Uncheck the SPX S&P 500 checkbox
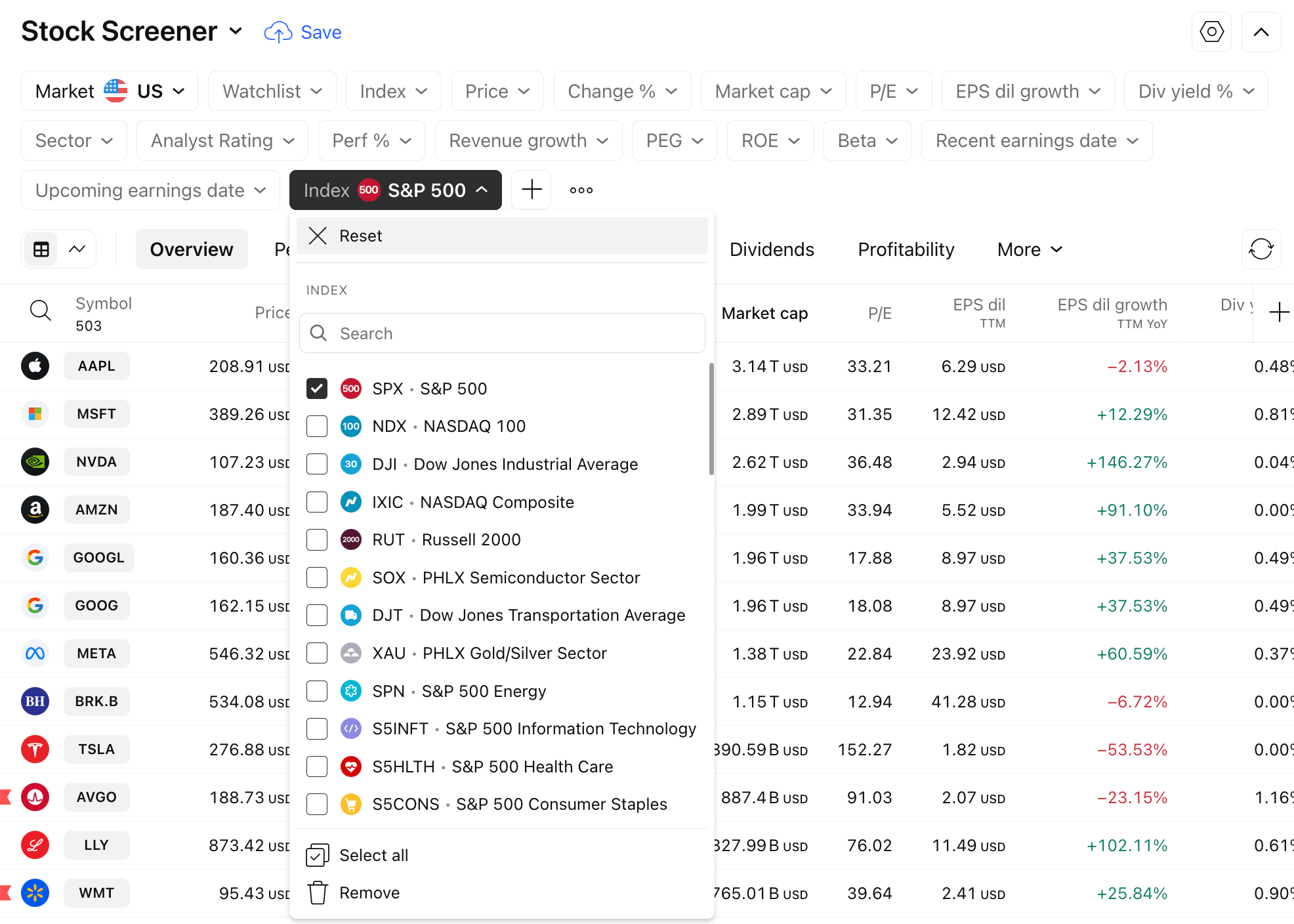The image size is (1294, 924). click(x=317, y=388)
